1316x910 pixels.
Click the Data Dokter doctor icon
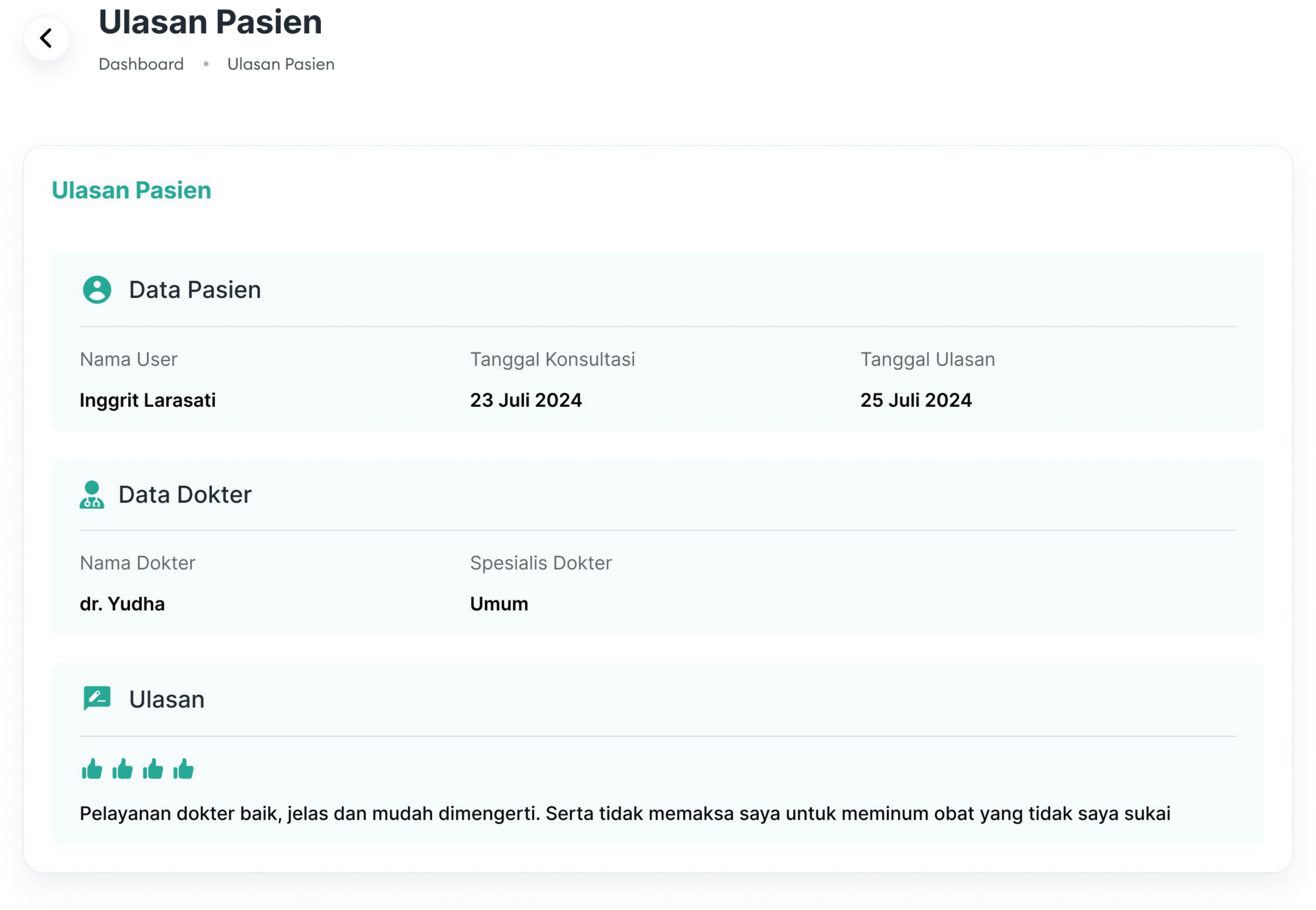92,494
